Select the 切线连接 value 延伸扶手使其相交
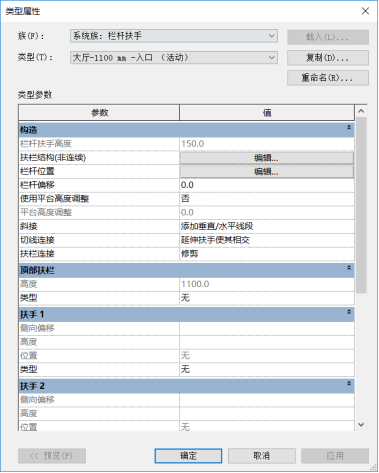The width and height of the screenshot is (379, 473). 267,240
